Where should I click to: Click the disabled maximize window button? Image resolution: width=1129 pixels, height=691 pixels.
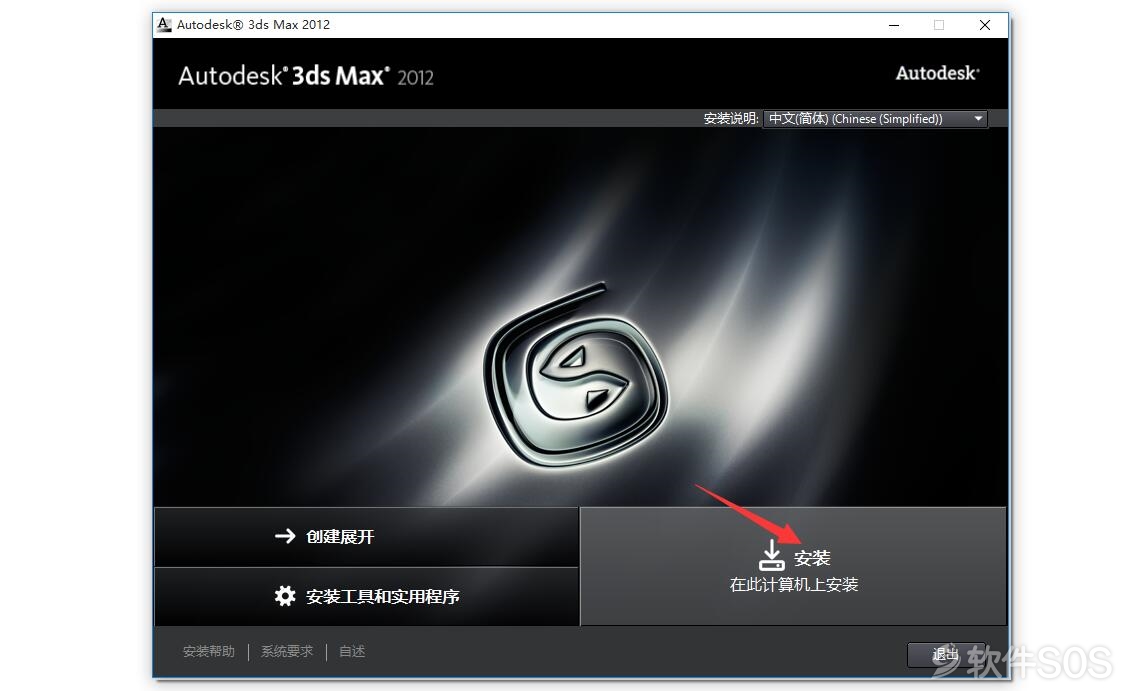[939, 25]
